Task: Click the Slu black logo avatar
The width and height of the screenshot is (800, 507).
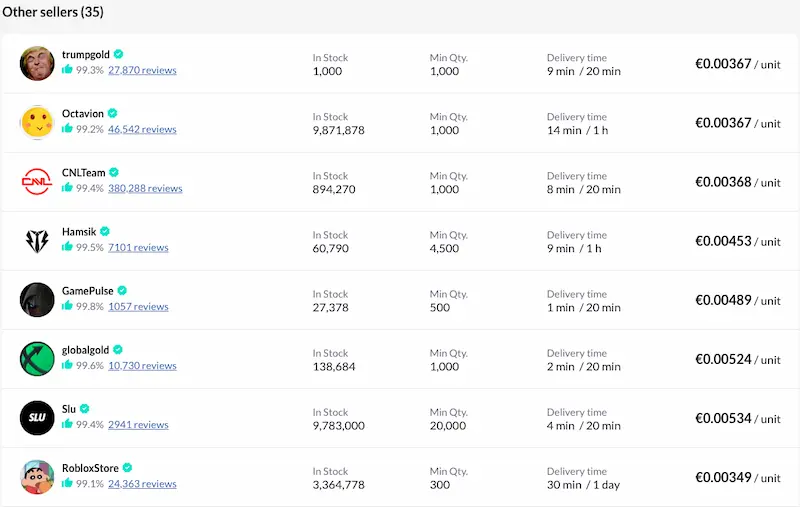Action: (x=37, y=417)
